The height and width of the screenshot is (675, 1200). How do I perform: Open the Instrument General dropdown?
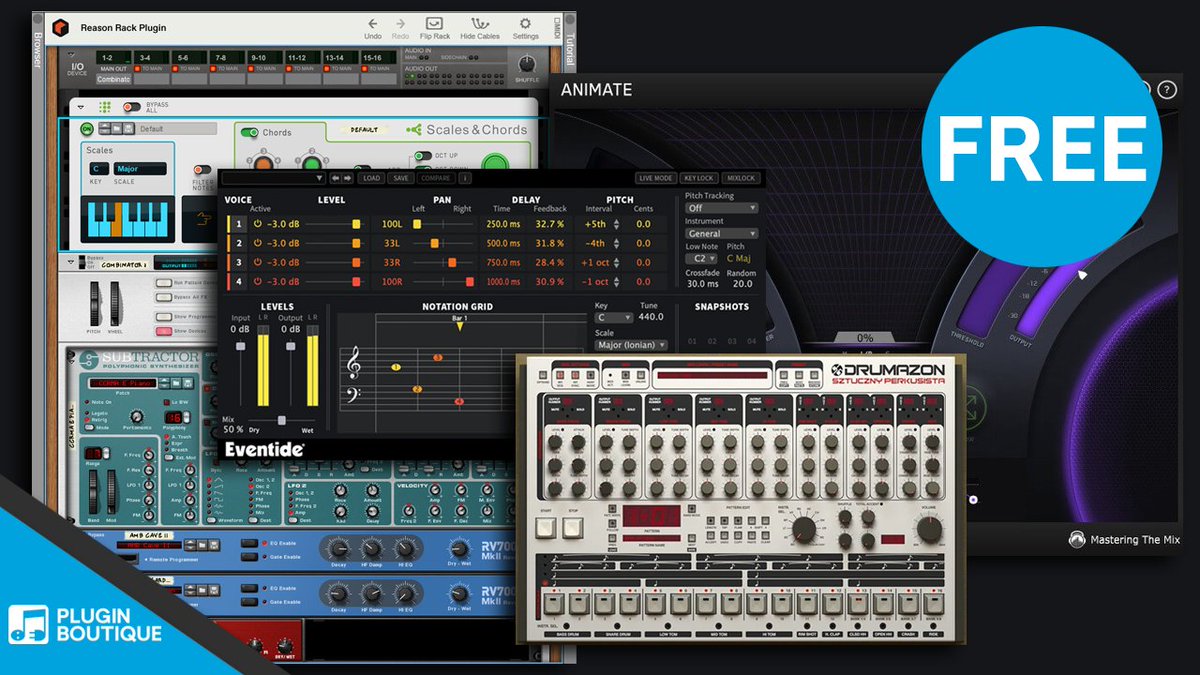(721, 233)
